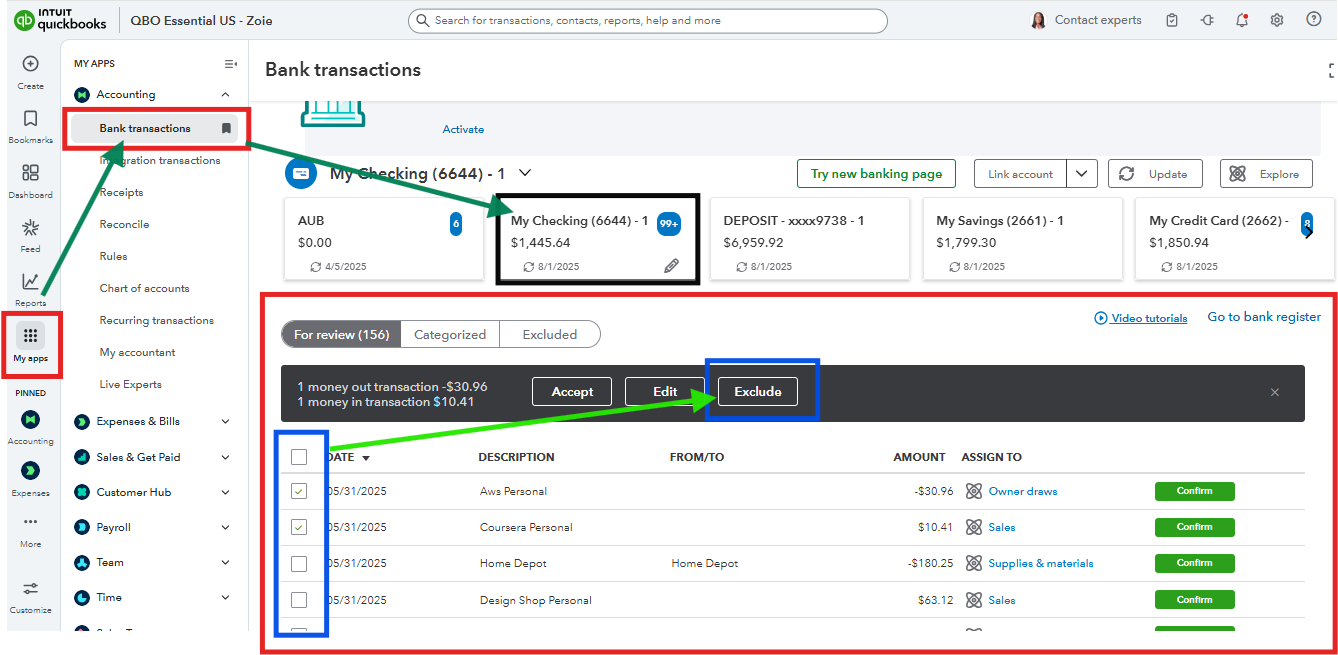The height and width of the screenshot is (655, 1338).
Task: Click bookmark icon beside Bank transactions
Action: [x=226, y=128]
